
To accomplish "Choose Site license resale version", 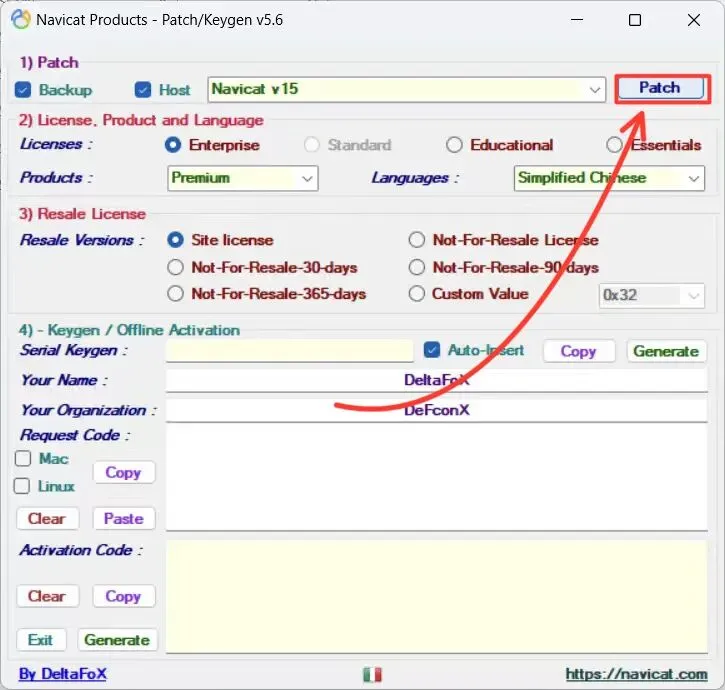I will tap(176, 240).
